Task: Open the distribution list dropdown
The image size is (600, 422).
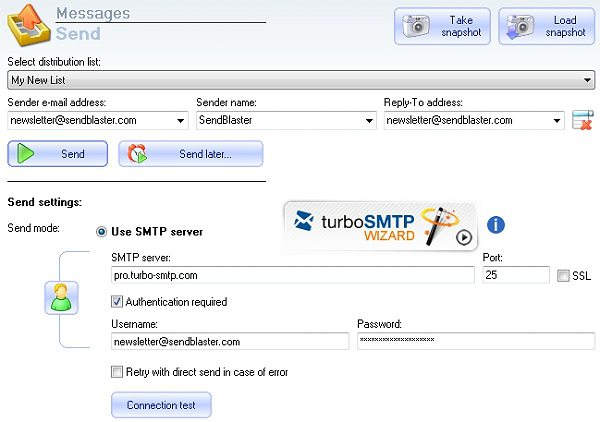Action: (x=588, y=80)
